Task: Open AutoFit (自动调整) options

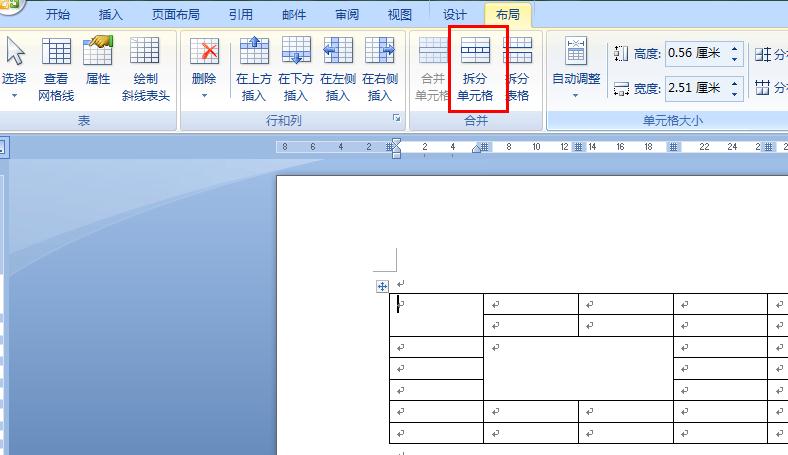Action: [576, 68]
